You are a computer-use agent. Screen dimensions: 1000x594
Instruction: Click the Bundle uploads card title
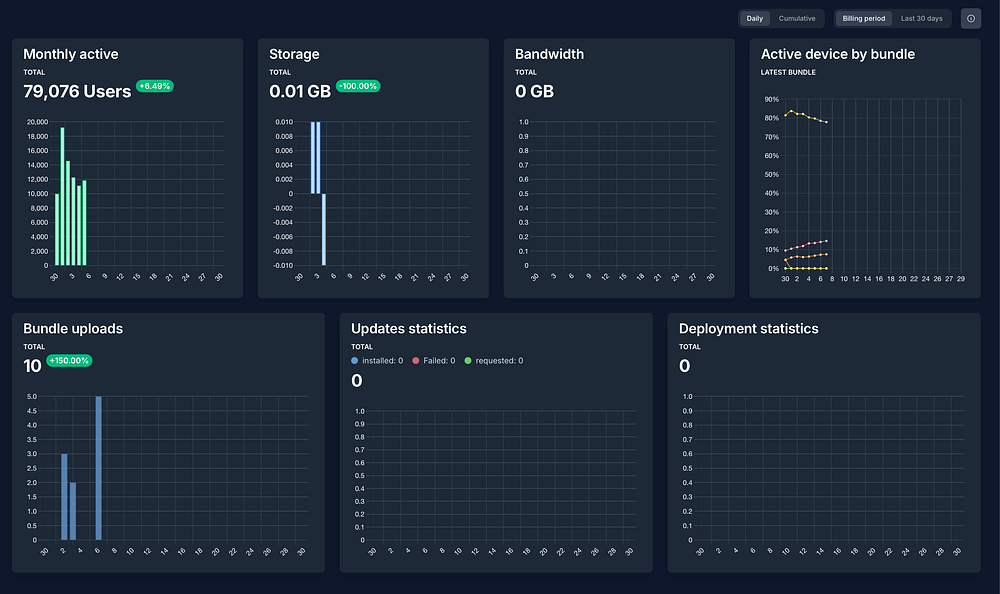point(73,329)
